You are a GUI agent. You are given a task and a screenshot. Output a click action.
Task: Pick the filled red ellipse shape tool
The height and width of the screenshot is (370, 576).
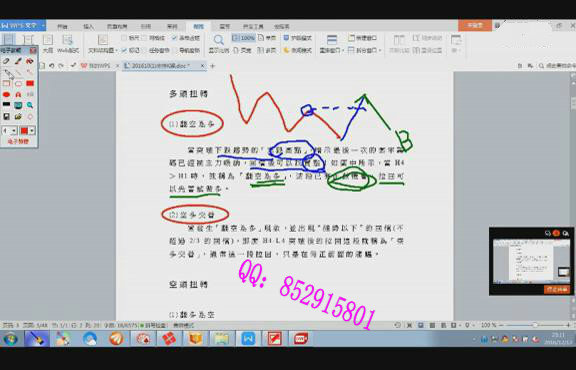point(6,94)
